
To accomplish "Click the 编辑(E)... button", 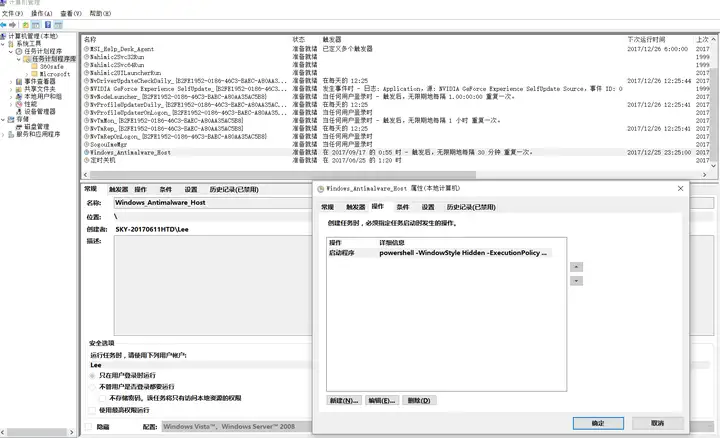I will [x=382, y=400].
